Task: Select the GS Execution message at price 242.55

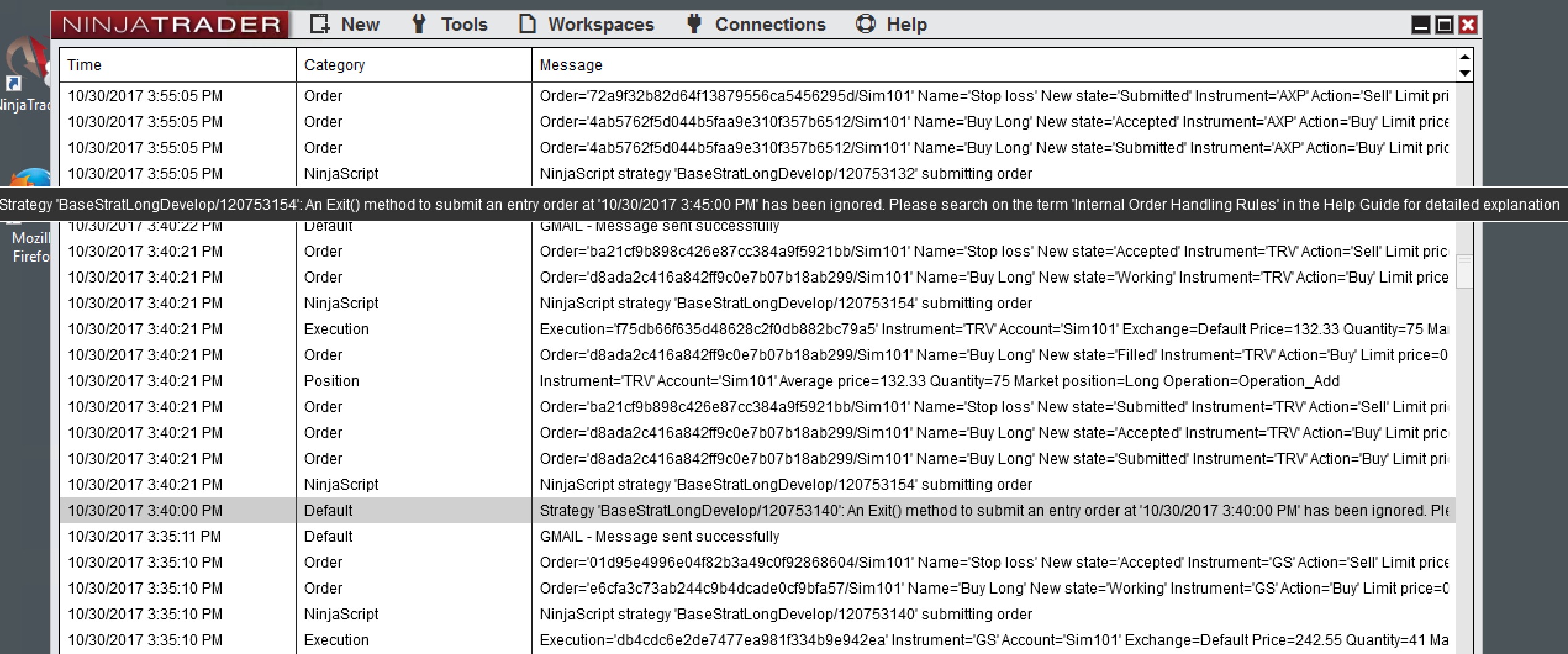Action: point(993,640)
